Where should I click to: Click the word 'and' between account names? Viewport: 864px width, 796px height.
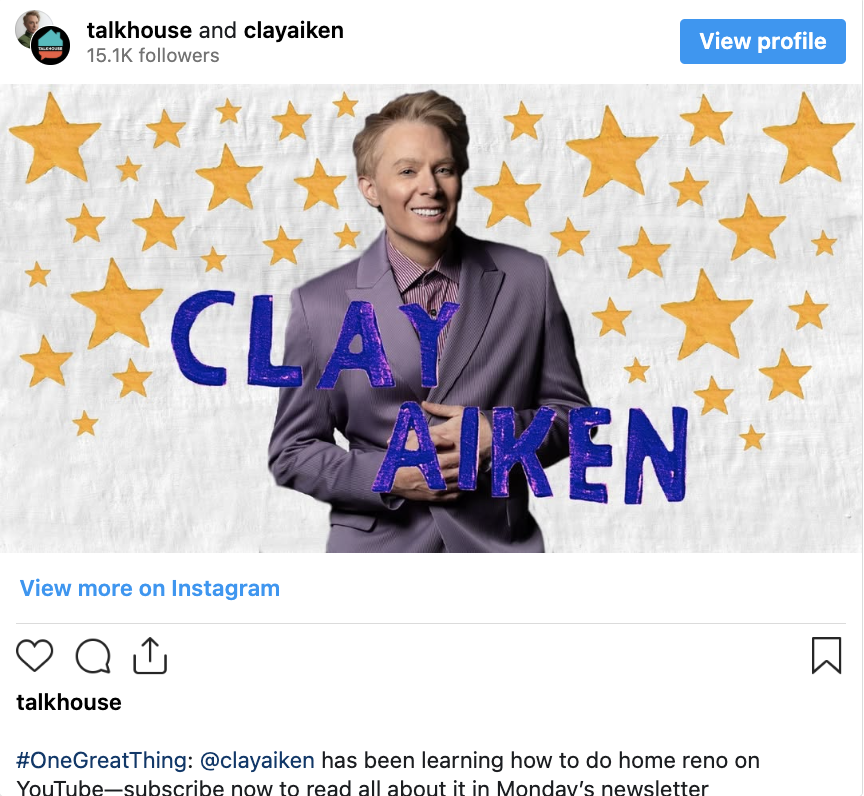(218, 30)
